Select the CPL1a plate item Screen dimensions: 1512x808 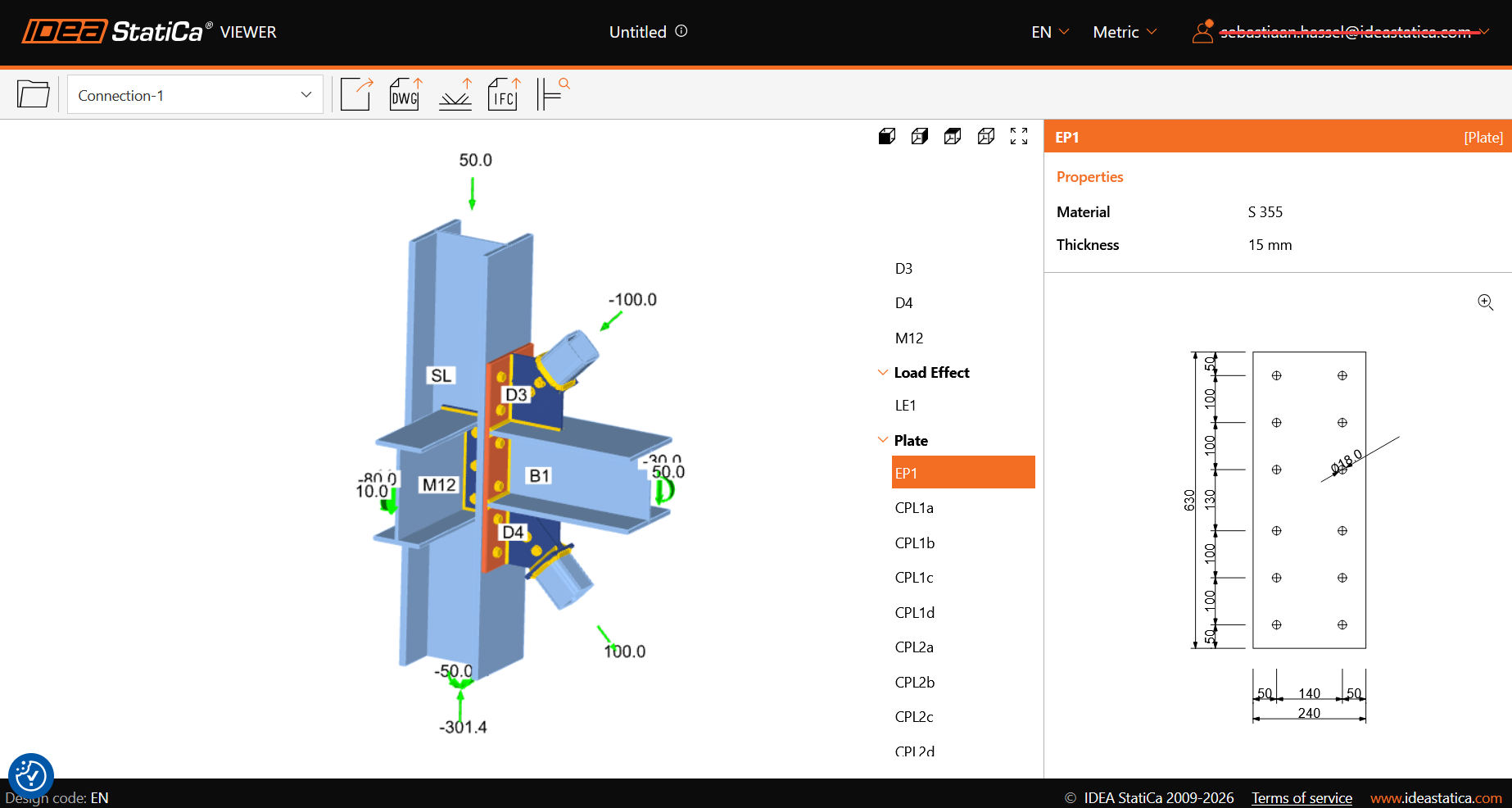(914, 508)
